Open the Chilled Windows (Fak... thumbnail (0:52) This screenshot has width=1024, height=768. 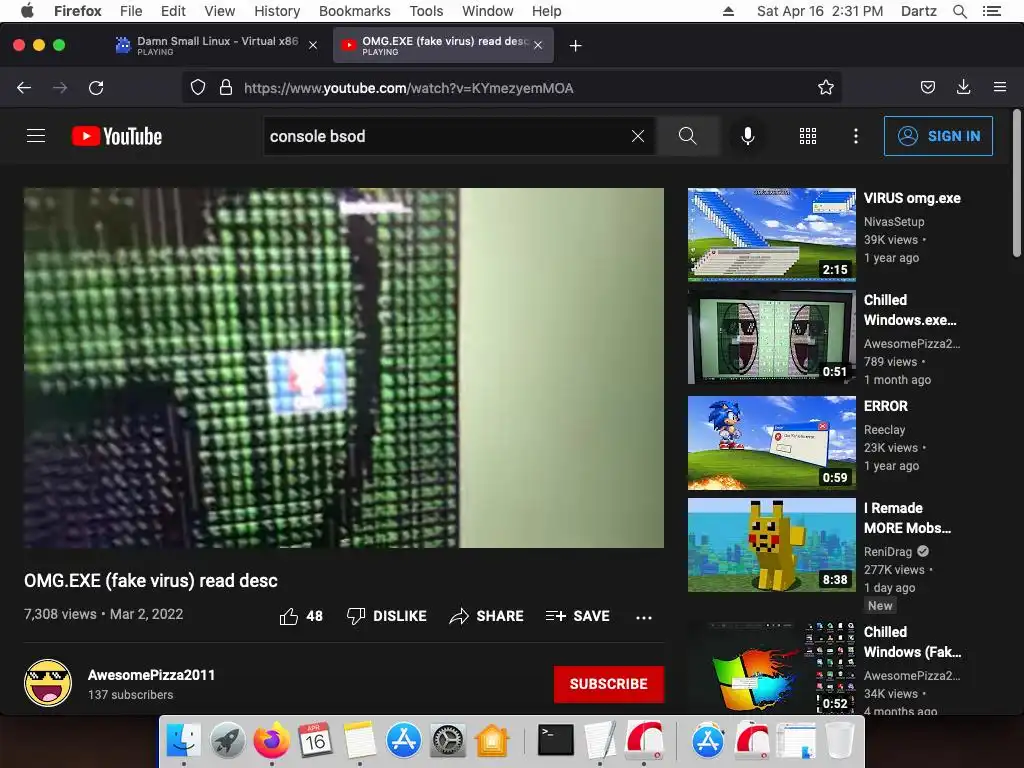click(772, 668)
